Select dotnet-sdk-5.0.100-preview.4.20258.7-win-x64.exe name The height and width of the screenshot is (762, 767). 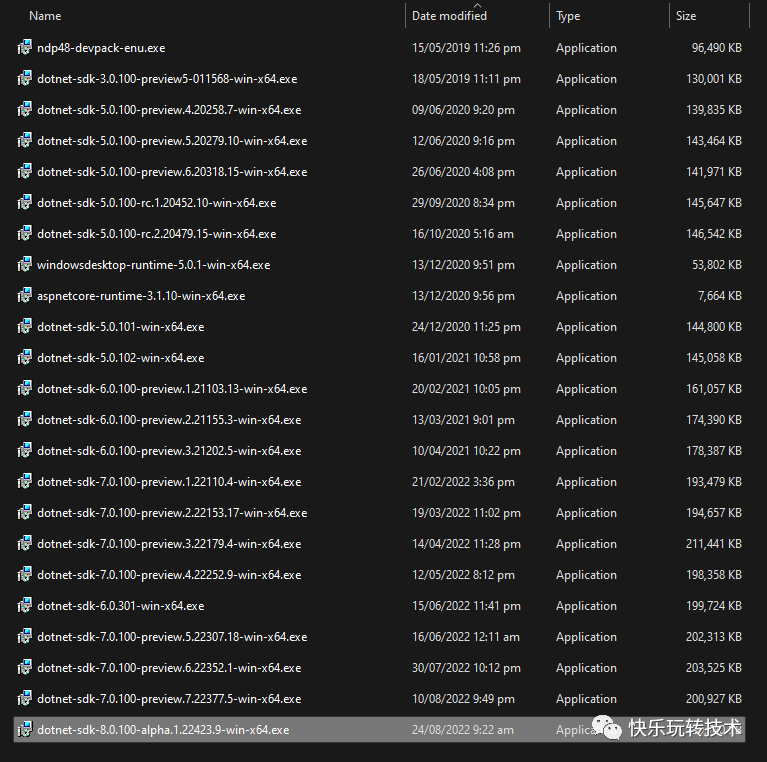coord(169,110)
